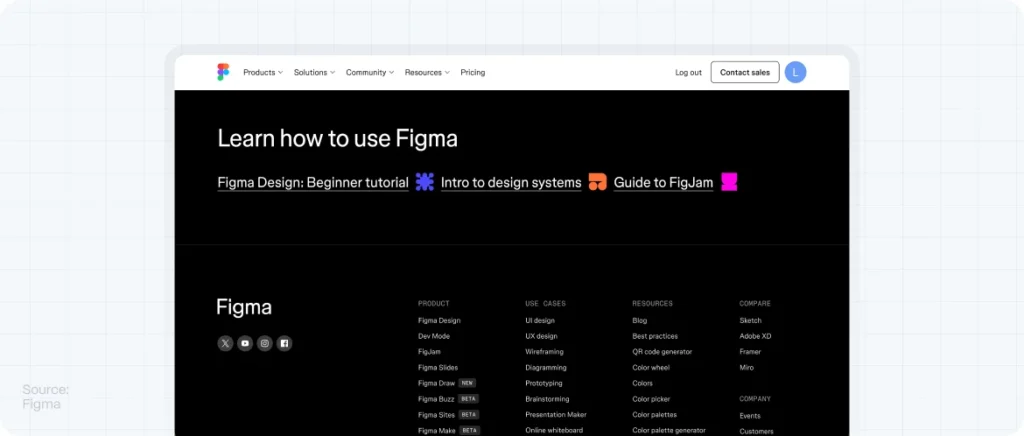This screenshot has height=436, width=1024.
Task: Click Log out in the header
Action: [x=688, y=72]
